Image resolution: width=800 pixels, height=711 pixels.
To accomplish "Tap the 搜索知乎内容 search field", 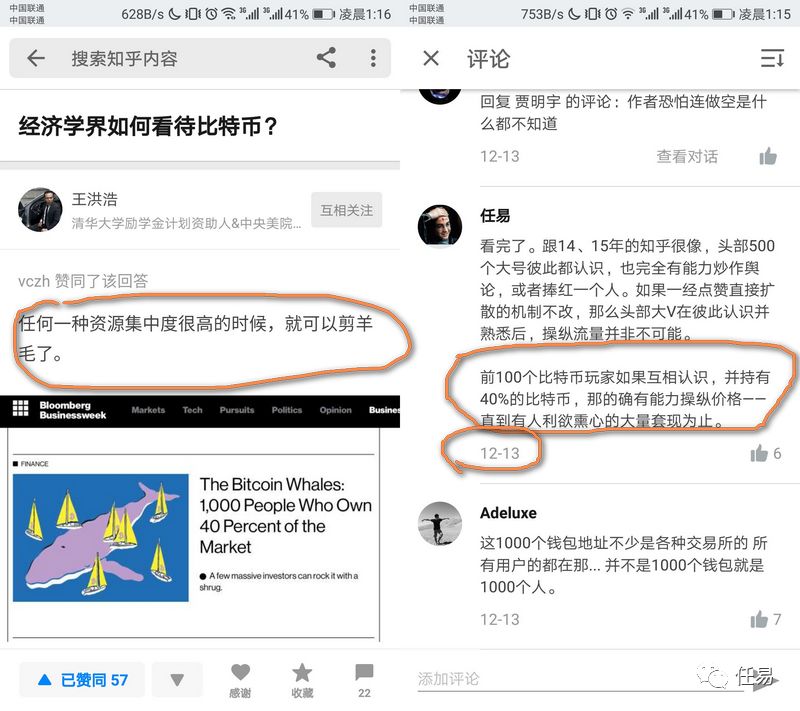I will [124, 58].
